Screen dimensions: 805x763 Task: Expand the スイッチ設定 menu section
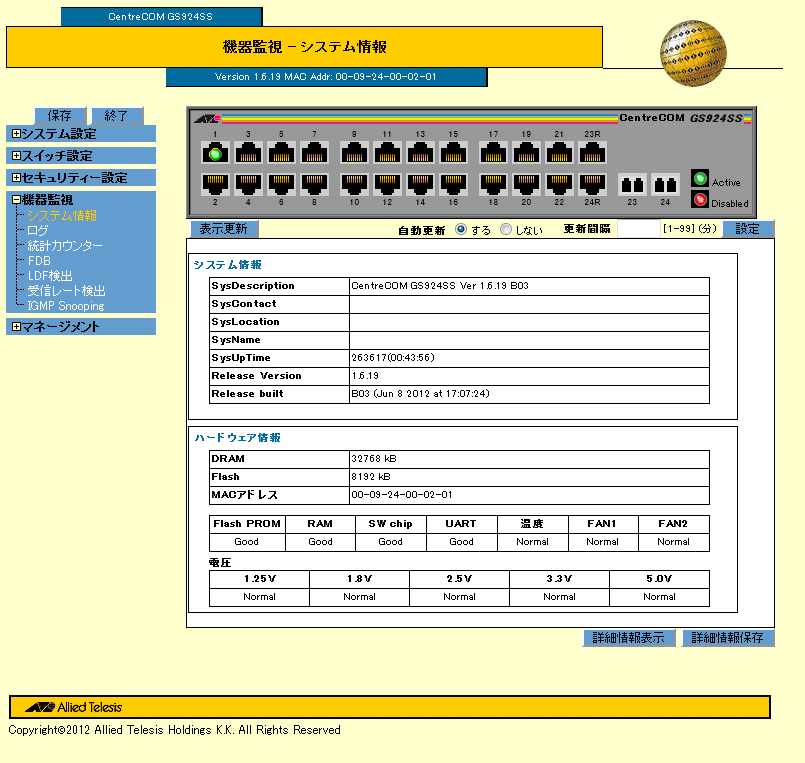(x=16, y=156)
